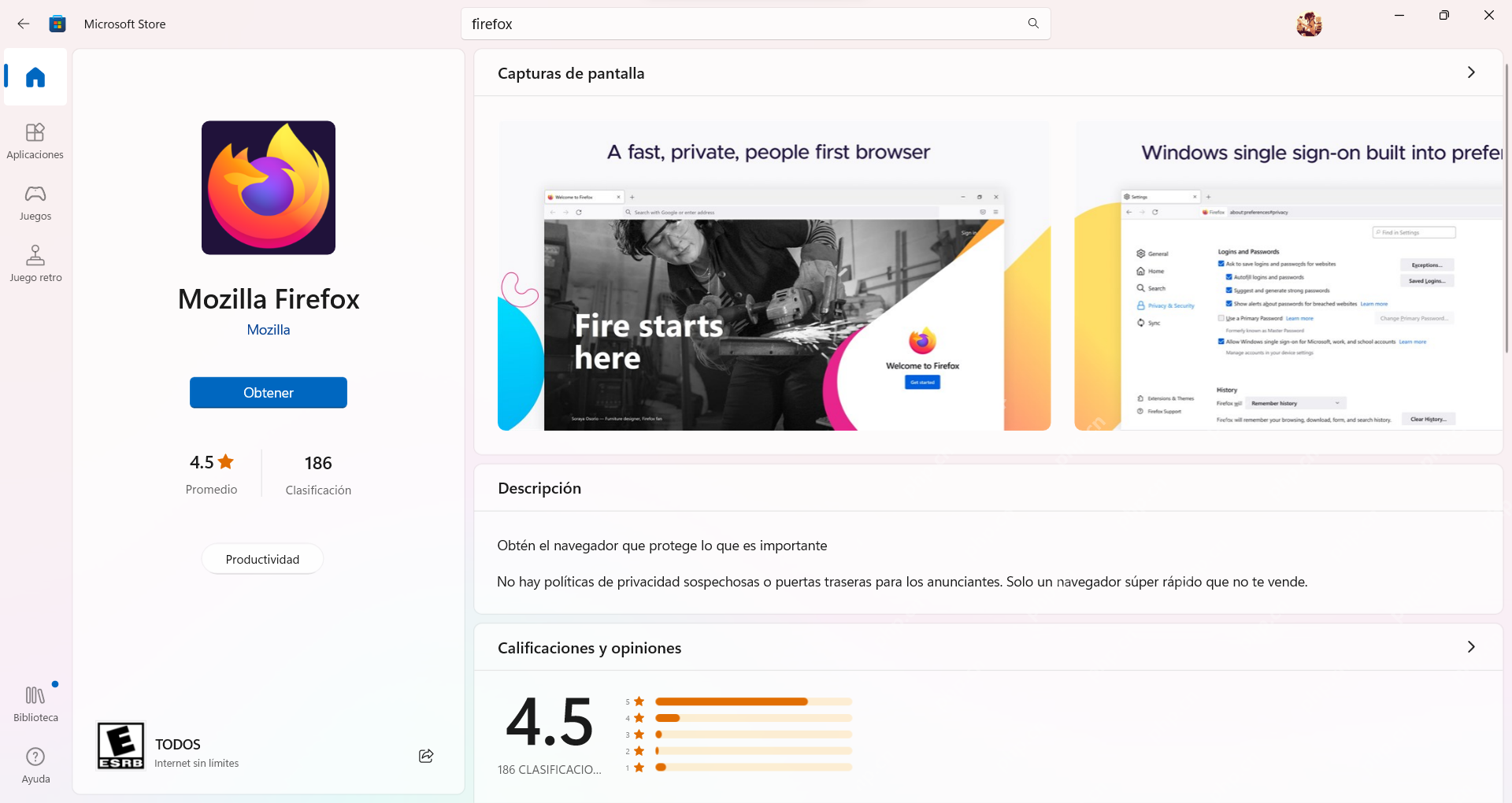The image size is (1512, 803).
Task: Minimize the Microsoft Store window
Action: pos(1399,16)
